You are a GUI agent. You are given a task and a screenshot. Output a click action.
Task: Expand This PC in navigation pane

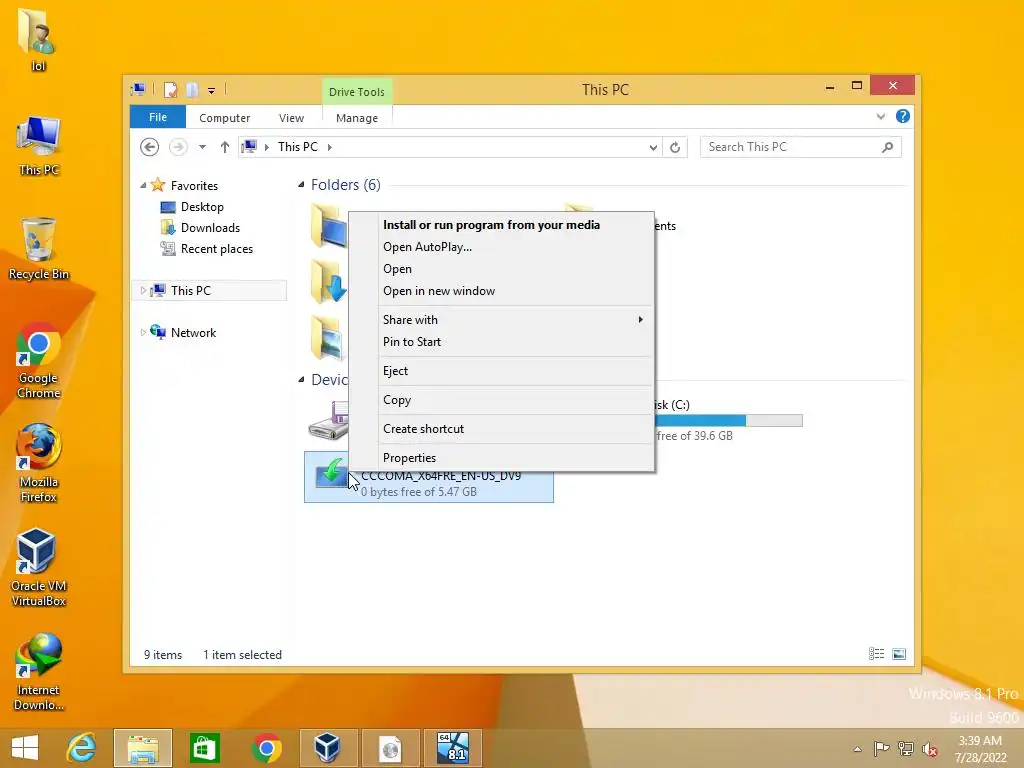tap(143, 291)
